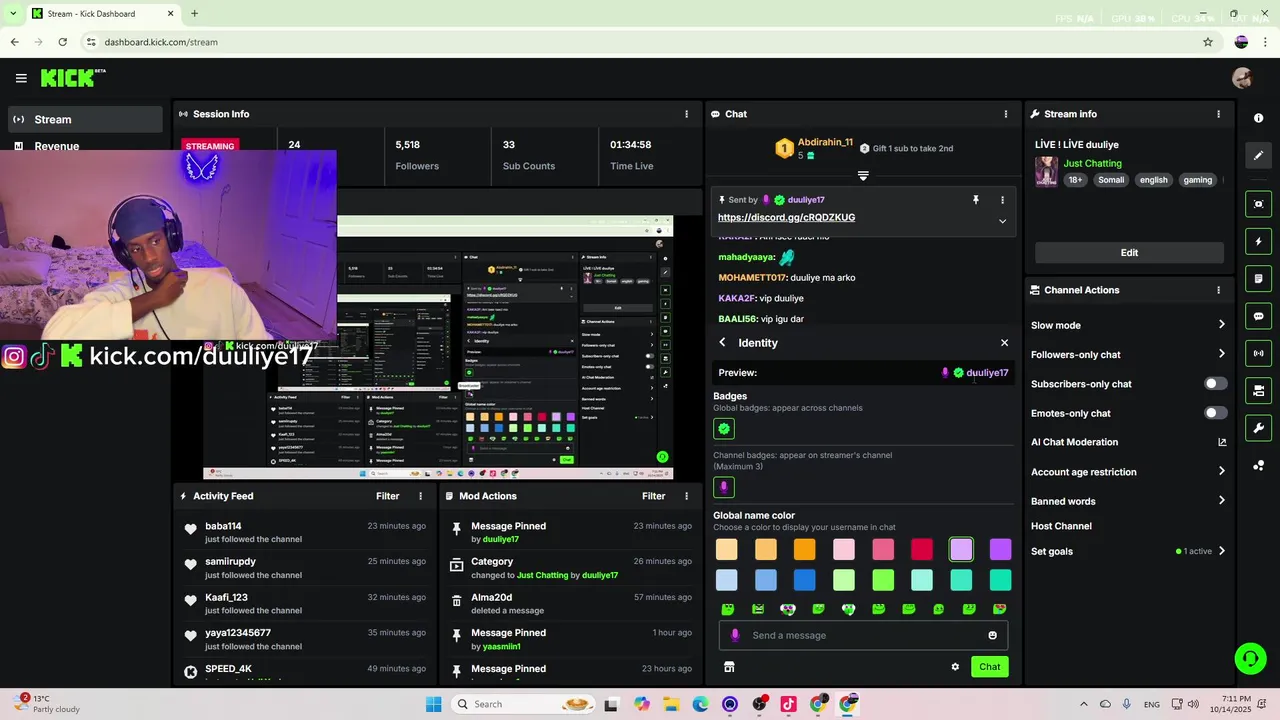Open AI Chat Moderation external link
This screenshot has width=1280, height=720.
click(1222, 442)
